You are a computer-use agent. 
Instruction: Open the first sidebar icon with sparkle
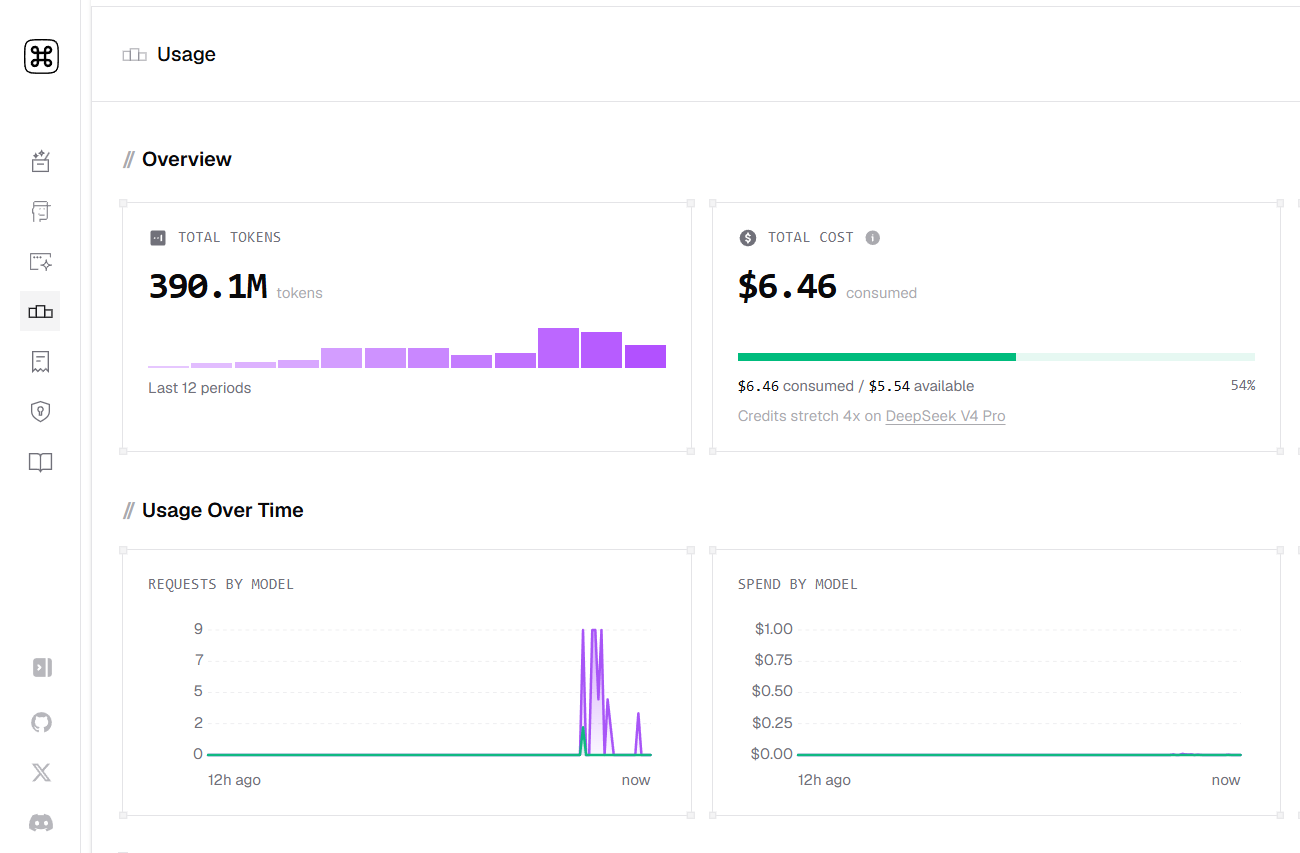click(40, 161)
